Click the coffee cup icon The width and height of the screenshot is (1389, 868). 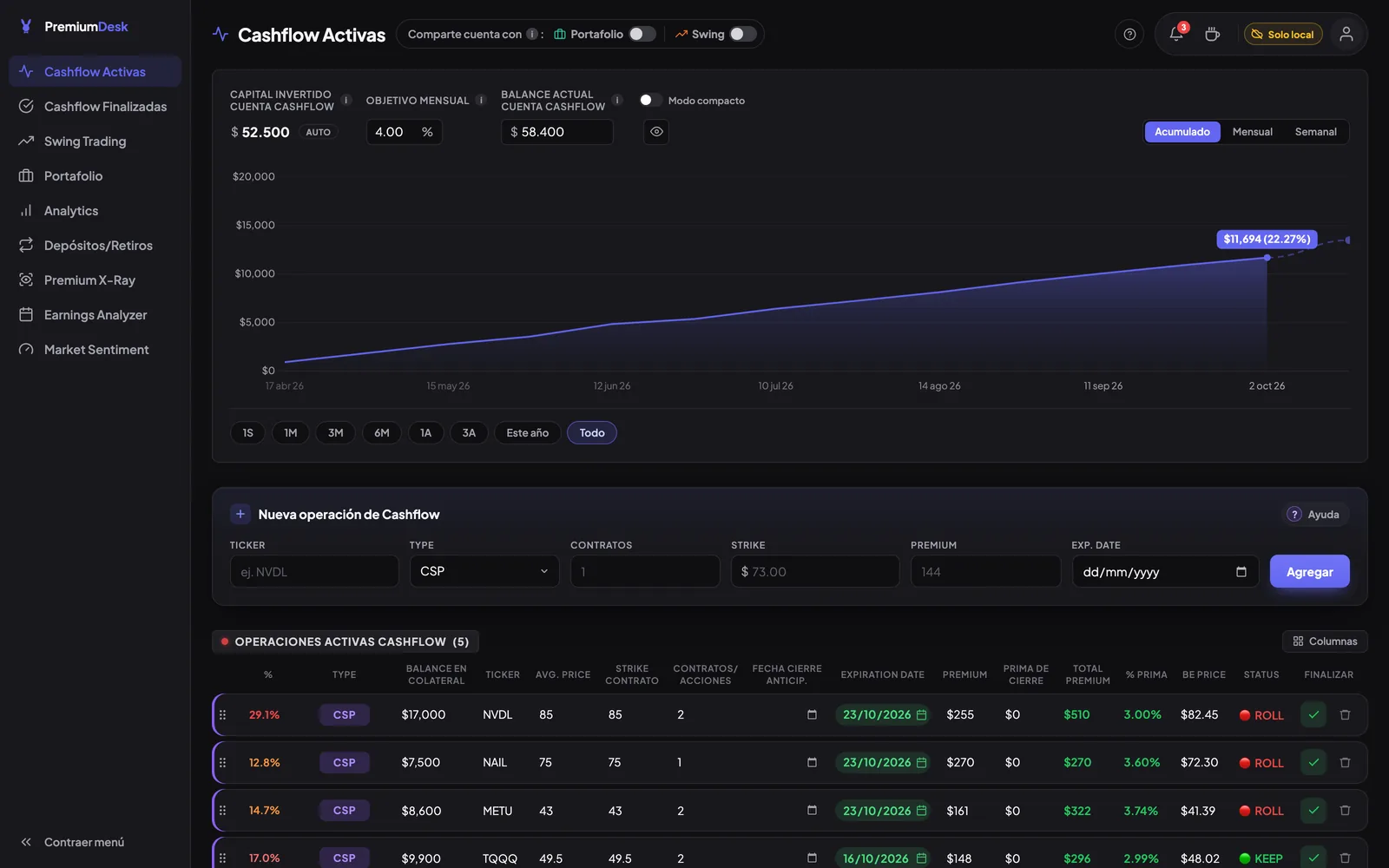[x=1212, y=34]
